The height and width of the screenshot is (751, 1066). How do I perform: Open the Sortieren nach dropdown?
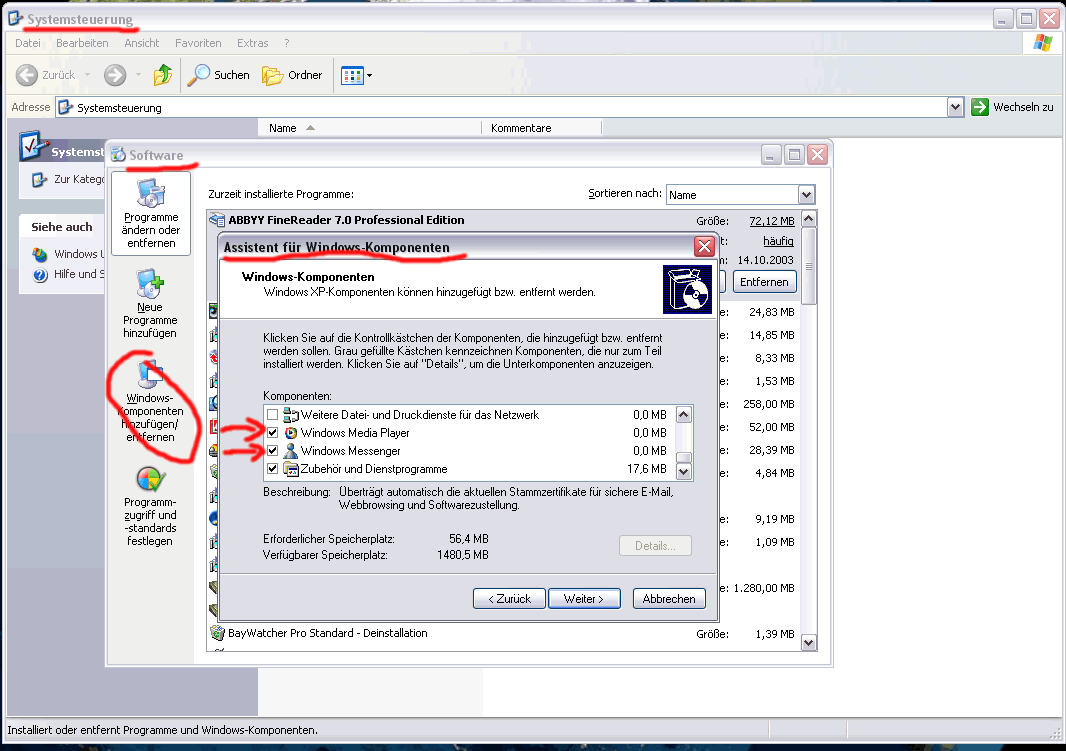point(806,195)
